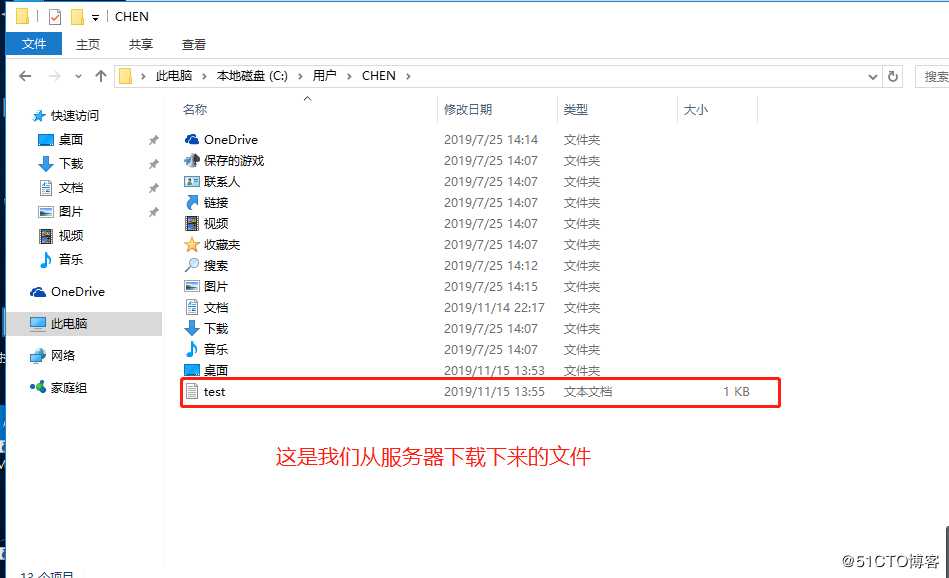949x578 pixels.
Task: Click the properties icon in title bar
Action: (54, 16)
